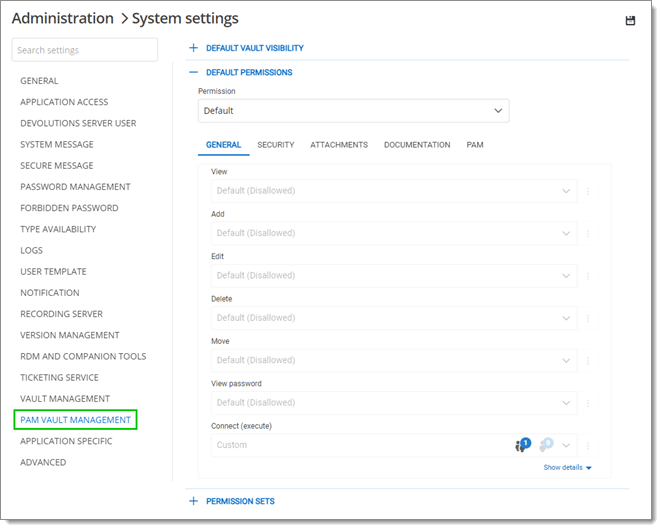Screen dimensions: 662x530
Task: Open System Message settings
Action: point(57,144)
